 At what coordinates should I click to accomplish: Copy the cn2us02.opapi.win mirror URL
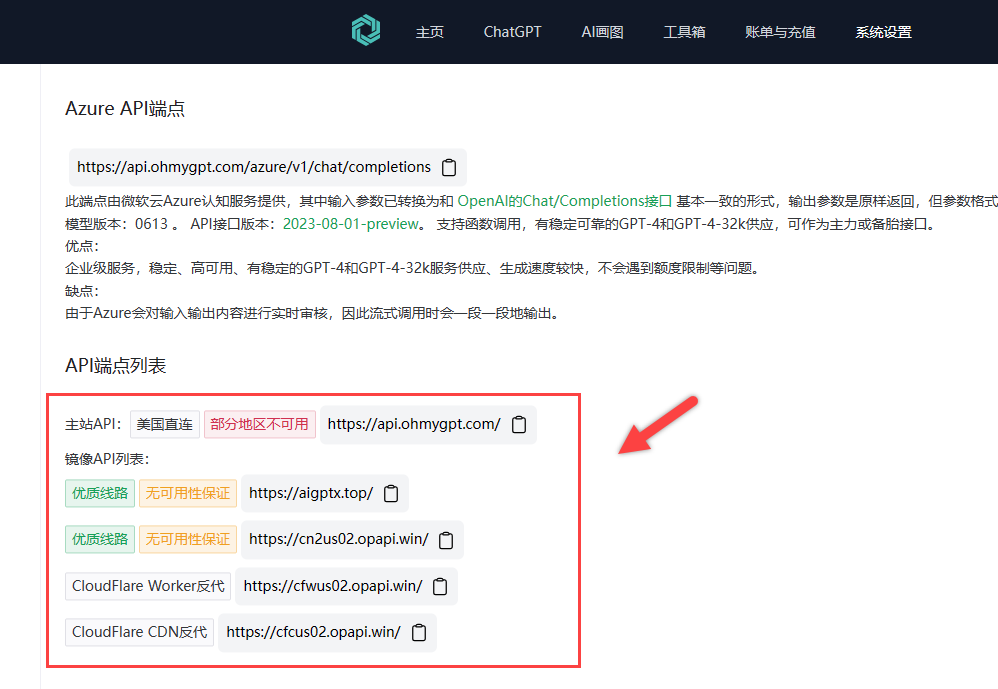click(x=446, y=539)
